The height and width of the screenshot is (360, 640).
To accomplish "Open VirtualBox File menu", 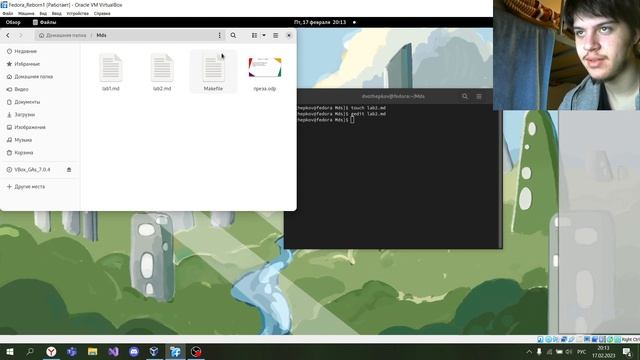I will 8,13.
